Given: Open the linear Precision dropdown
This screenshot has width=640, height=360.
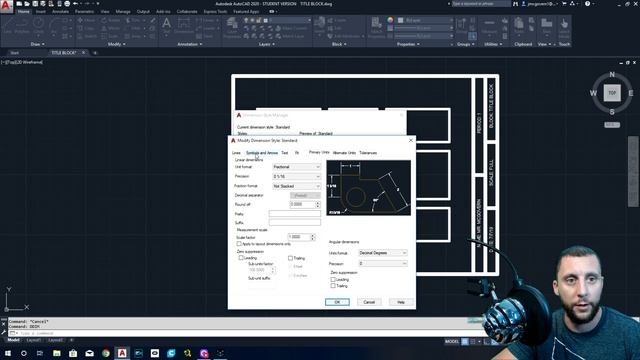Looking at the screenshot, I should point(296,176).
